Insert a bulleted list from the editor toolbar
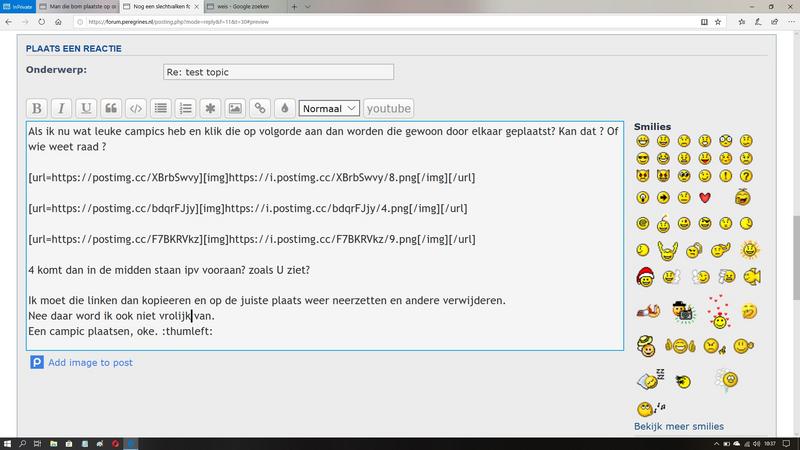Image resolution: width=800 pixels, height=450 pixels. pos(161,108)
